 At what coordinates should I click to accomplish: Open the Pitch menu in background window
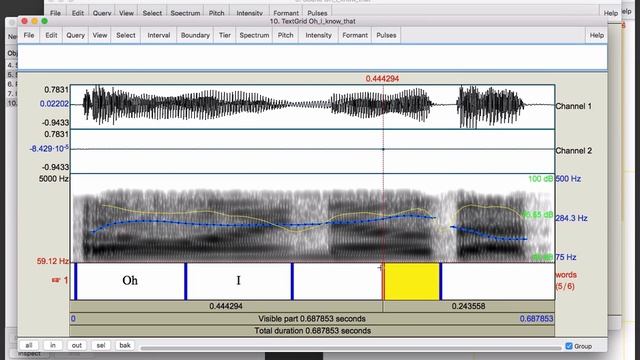pyautogui.click(x=216, y=13)
